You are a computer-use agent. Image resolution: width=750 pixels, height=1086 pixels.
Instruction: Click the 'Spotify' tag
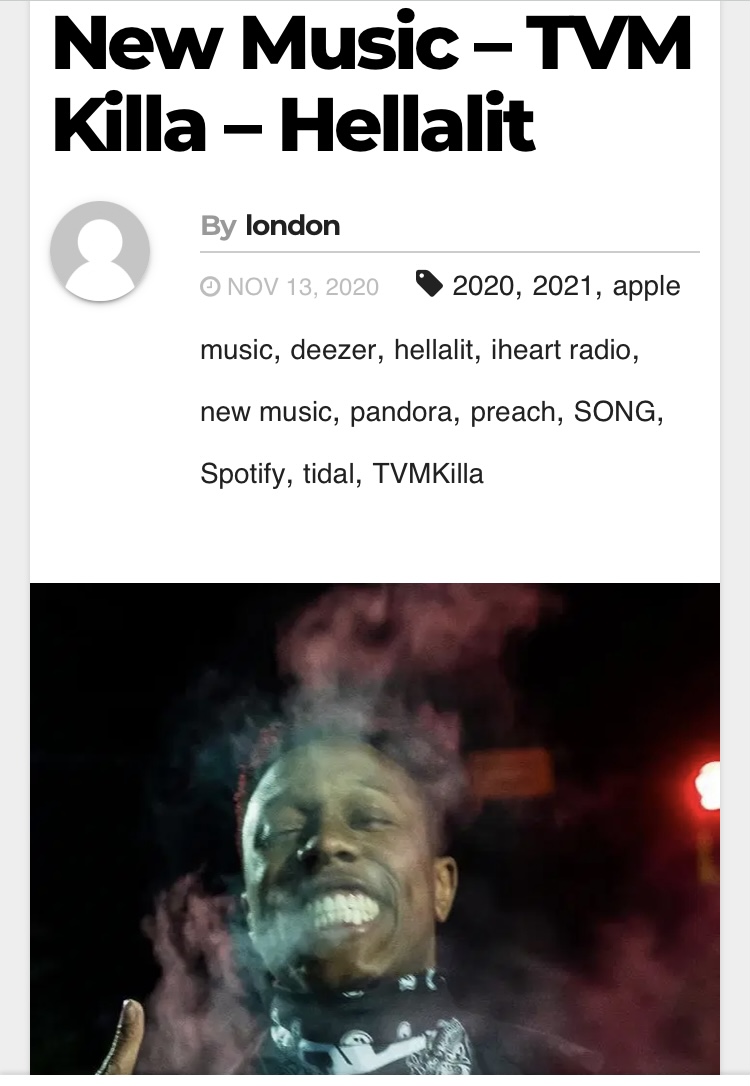[x=242, y=474]
